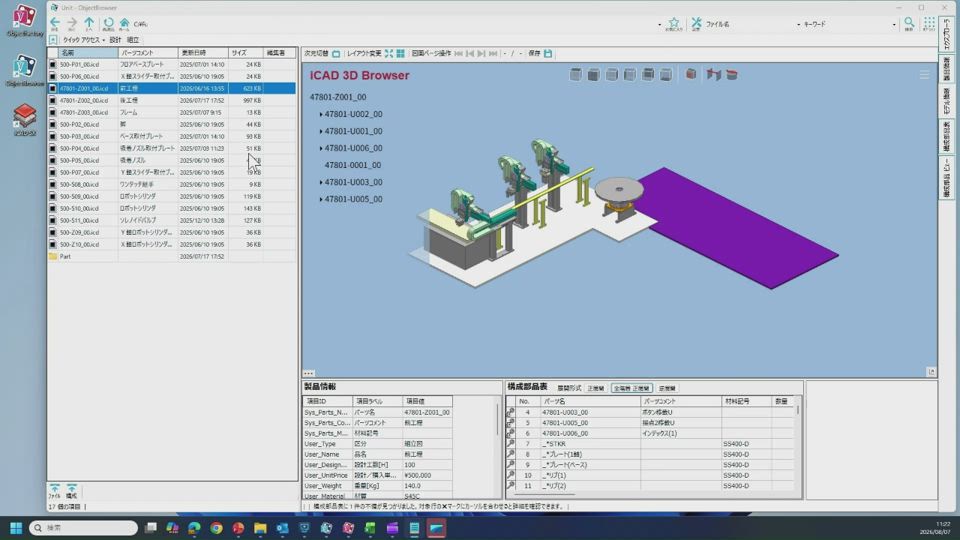Image resolution: width=960 pixels, height=540 pixels.
Task: Go to the home folder icon
Action: (x=124, y=23)
